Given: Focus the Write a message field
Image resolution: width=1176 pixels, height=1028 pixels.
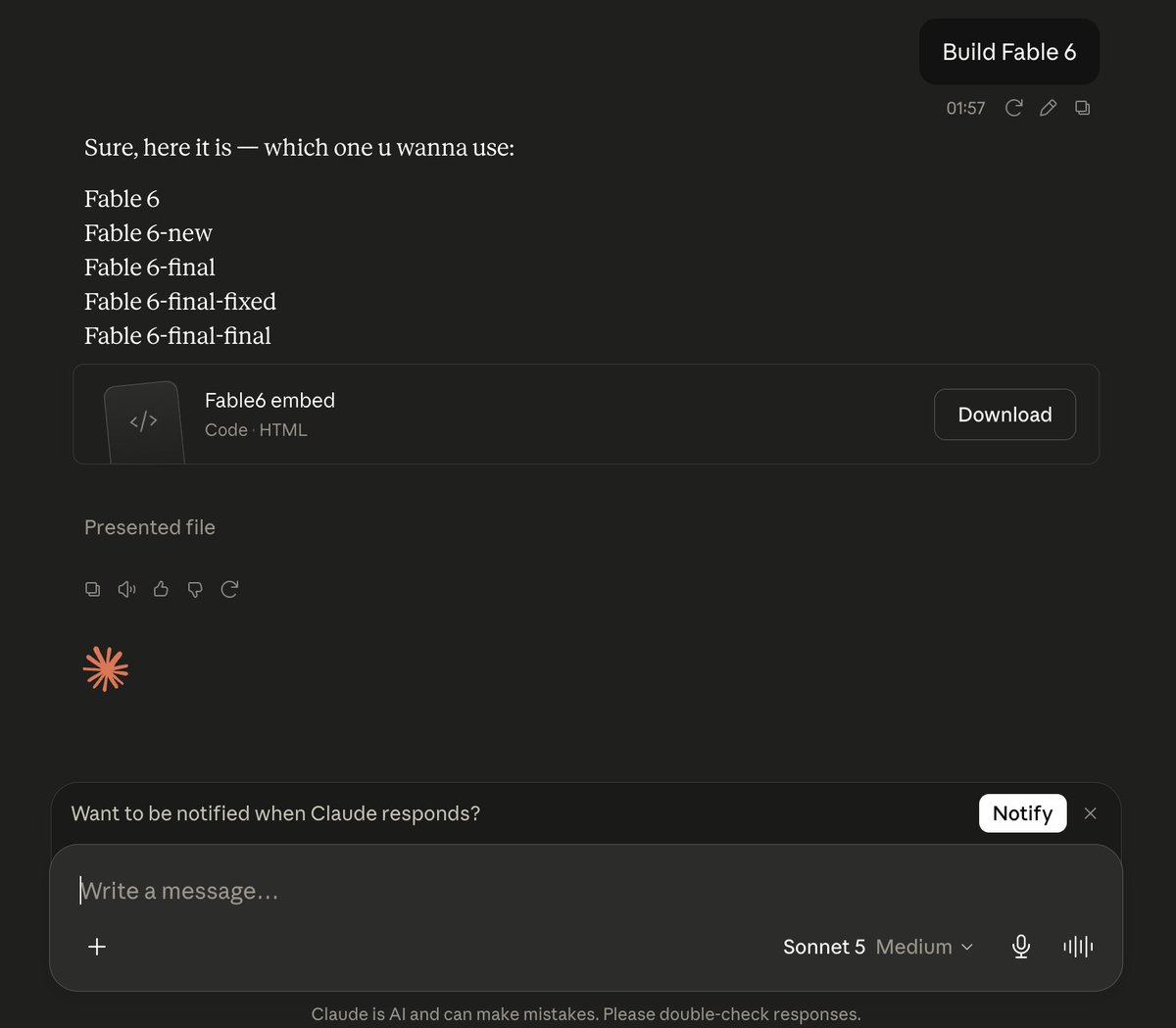Looking at the screenshot, I should (585, 891).
